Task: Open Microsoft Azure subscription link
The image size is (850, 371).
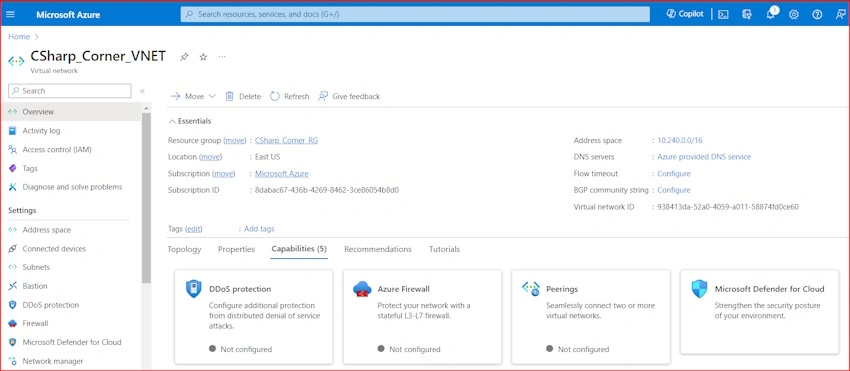Action: [x=282, y=174]
